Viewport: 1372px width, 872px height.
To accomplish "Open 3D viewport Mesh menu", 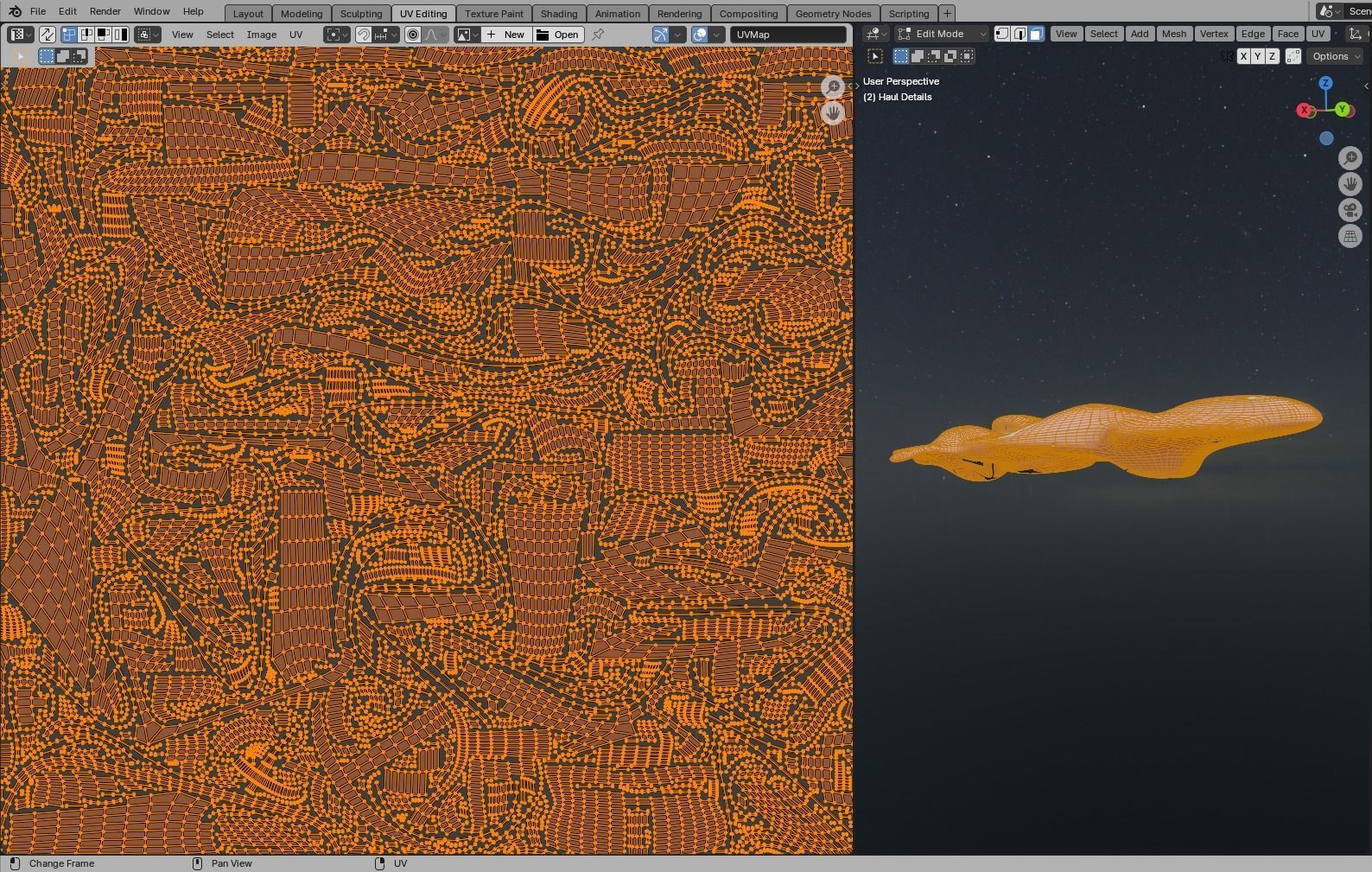I will [1174, 34].
